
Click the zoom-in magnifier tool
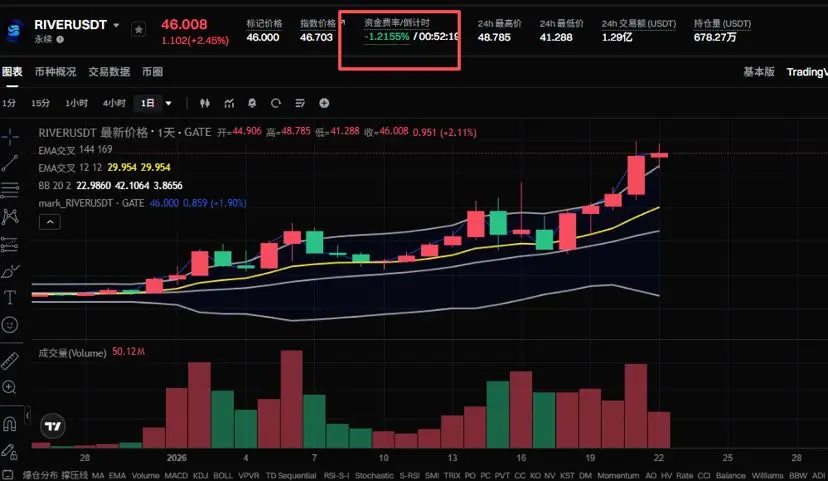click(x=10, y=388)
